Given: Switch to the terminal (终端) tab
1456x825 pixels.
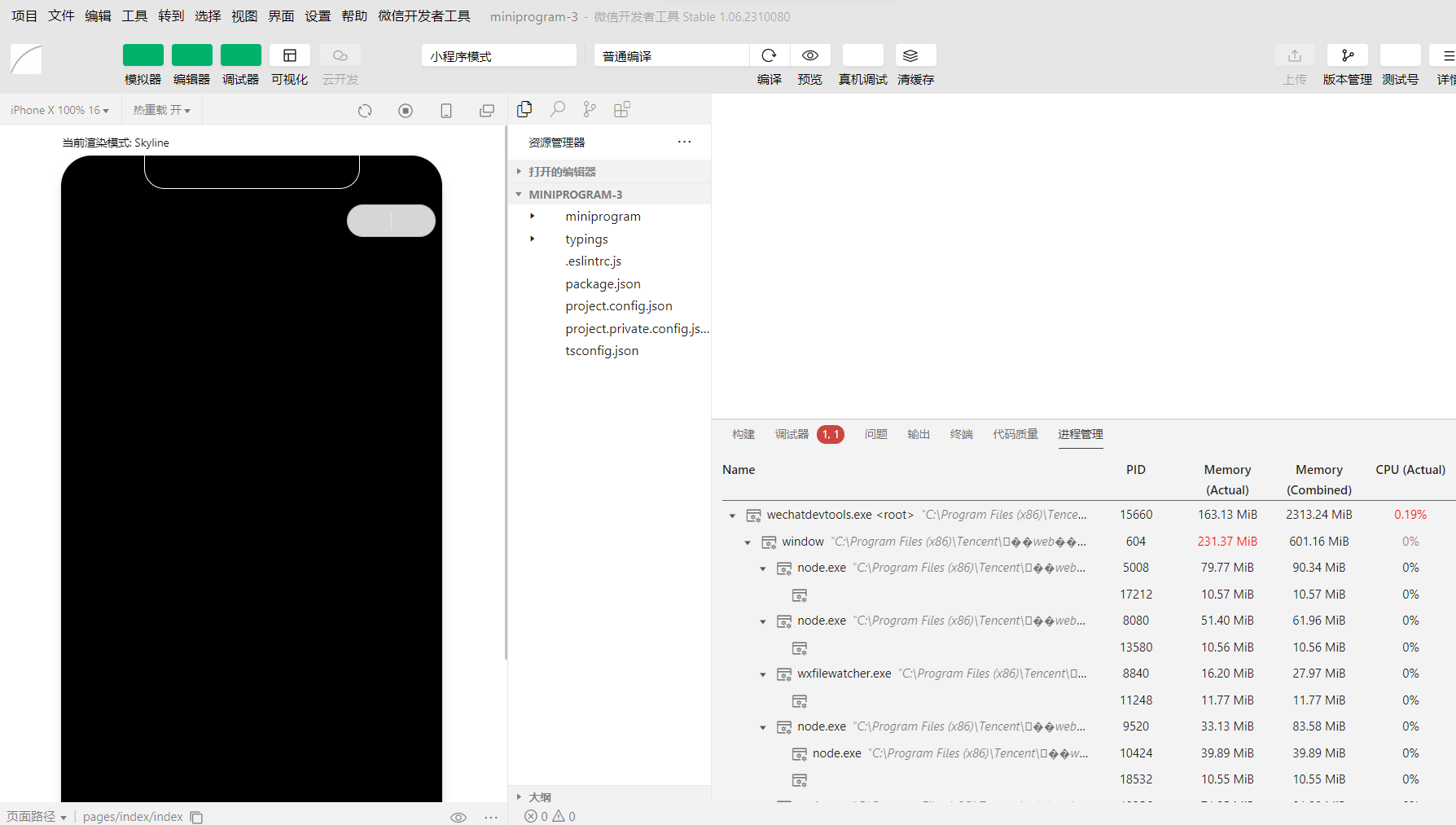Looking at the screenshot, I should (962, 434).
